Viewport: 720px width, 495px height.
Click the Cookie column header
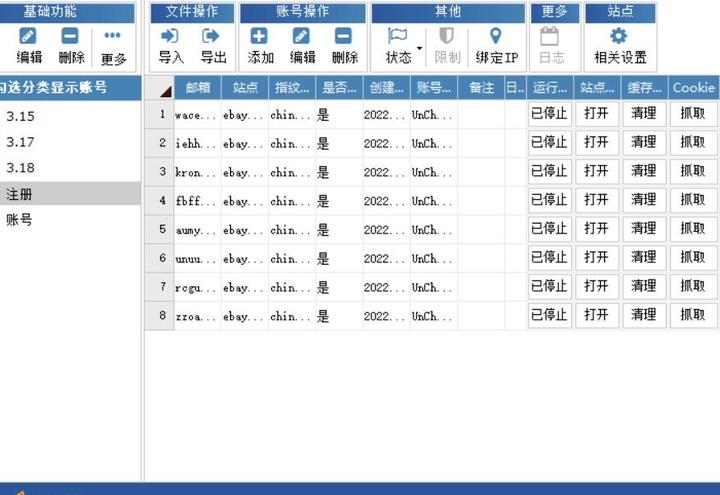pos(694,88)
